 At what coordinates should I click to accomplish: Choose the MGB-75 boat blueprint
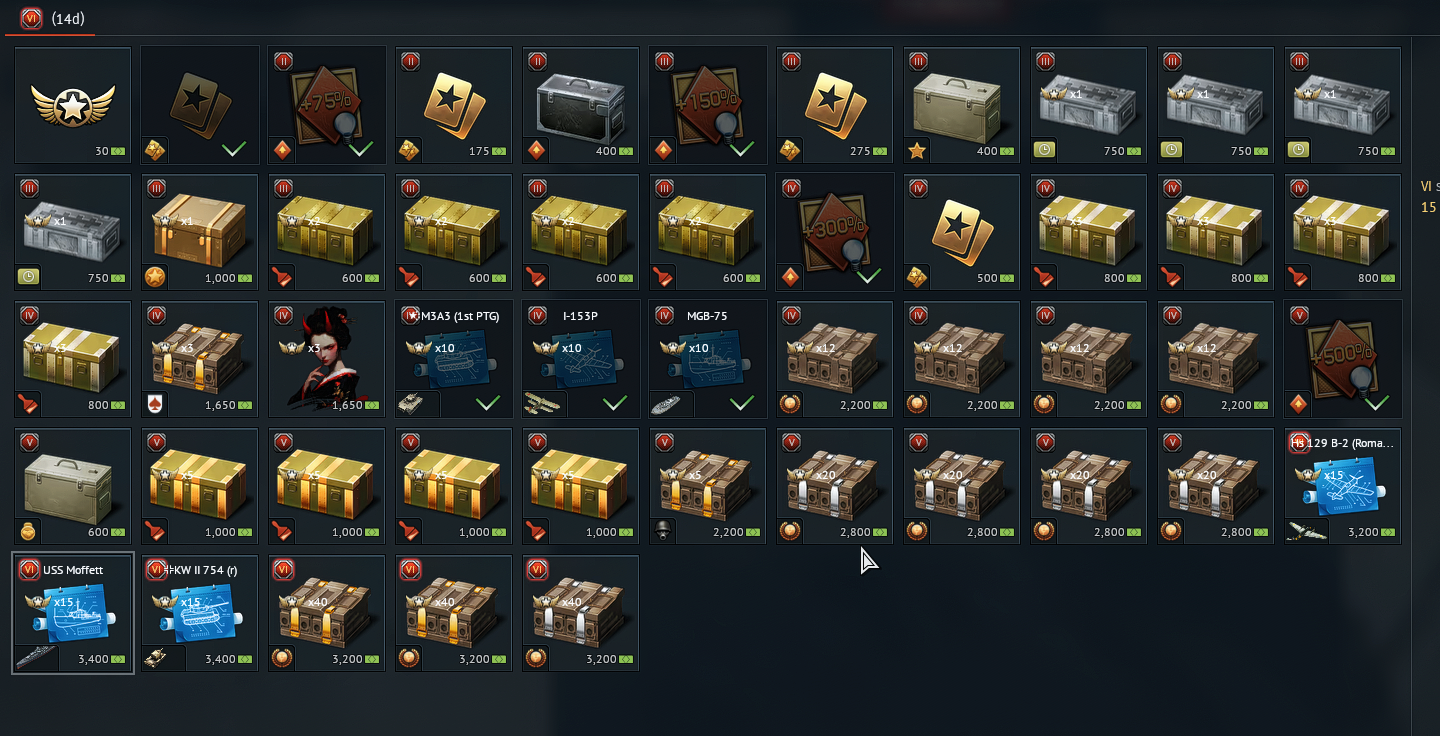[708, 359]
